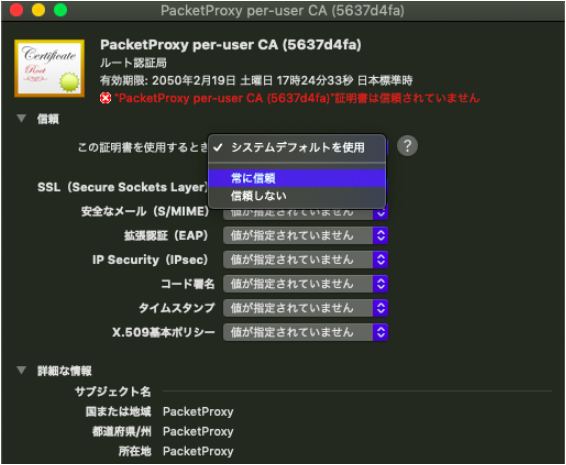Viewport: 566px width, 465px height.
Task: Click the red error icon beside warning
Action: (x=105, y=98)
